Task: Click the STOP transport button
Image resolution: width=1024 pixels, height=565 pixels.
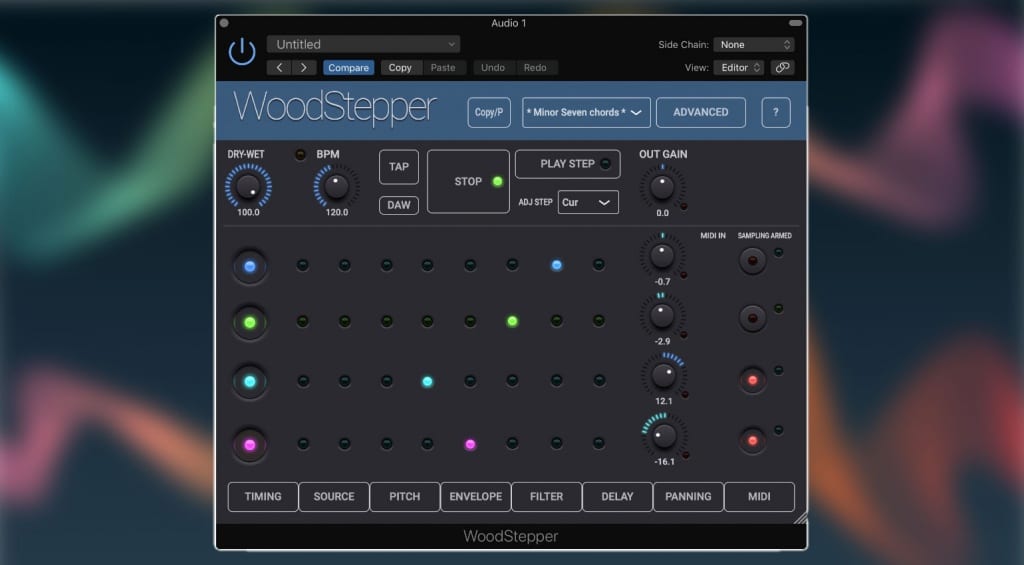Action: pyautogui.click(x=468, y=182)
